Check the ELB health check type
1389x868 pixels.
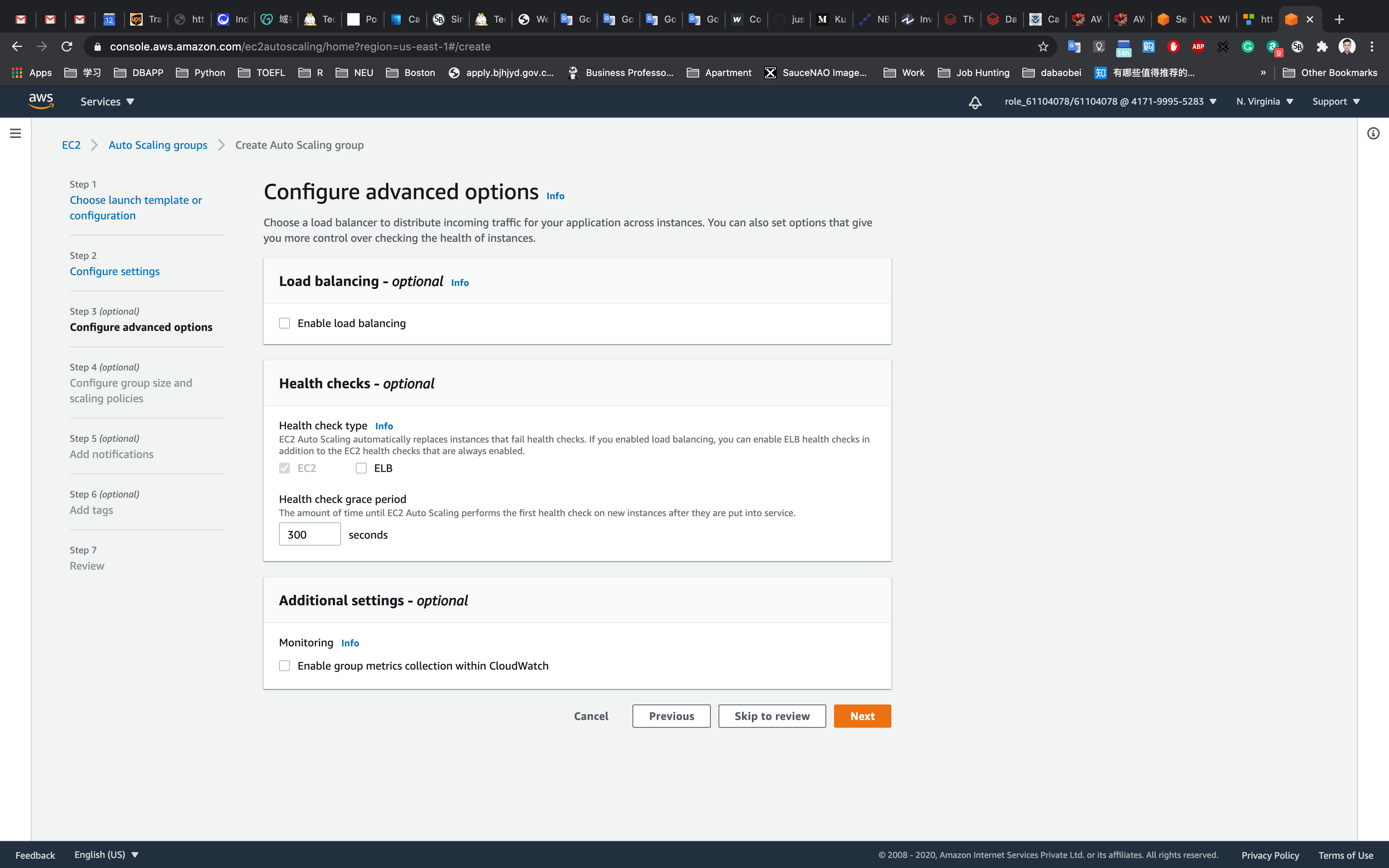click(361, 468)
